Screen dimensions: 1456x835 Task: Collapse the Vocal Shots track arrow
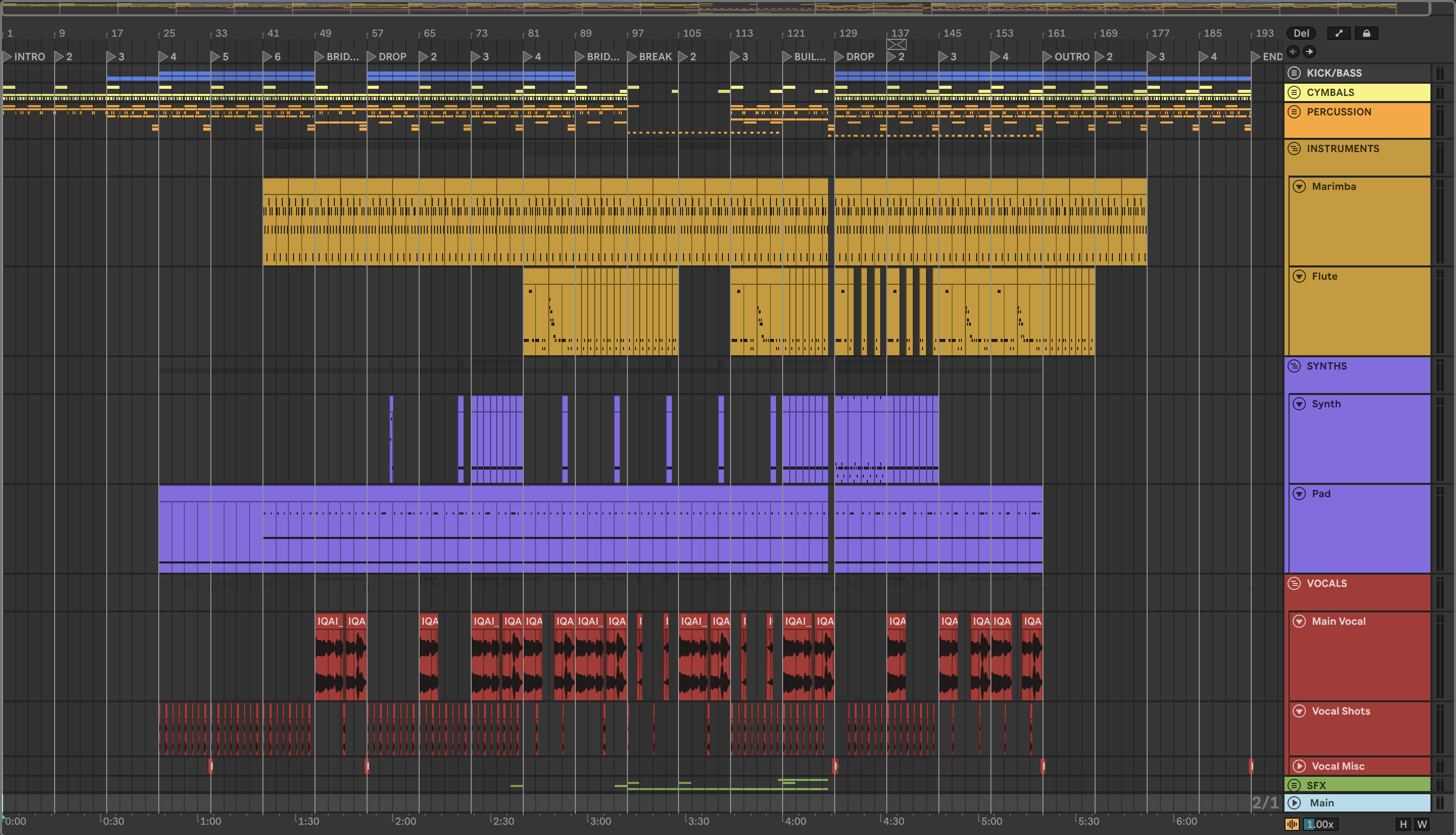1299,711
